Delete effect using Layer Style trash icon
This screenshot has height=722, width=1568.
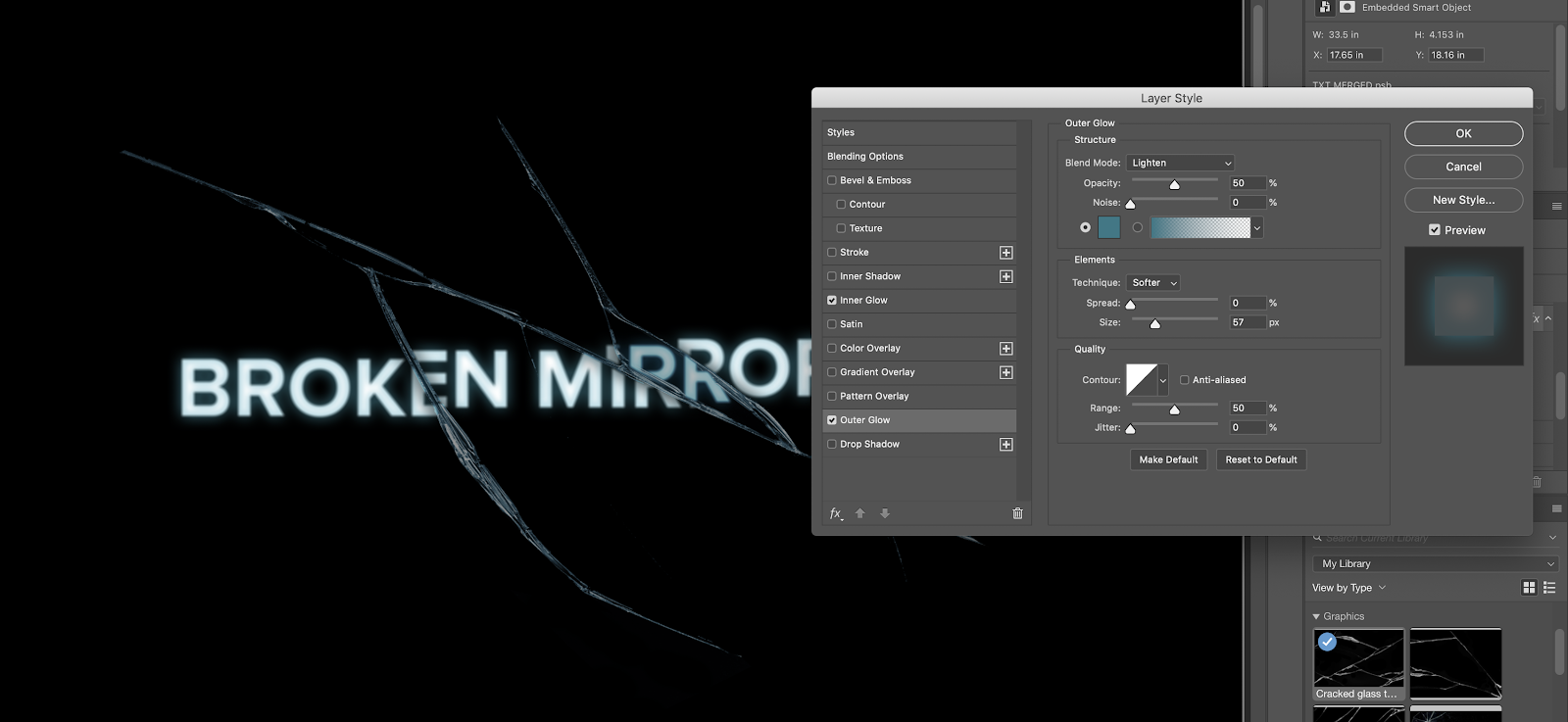1017,513
